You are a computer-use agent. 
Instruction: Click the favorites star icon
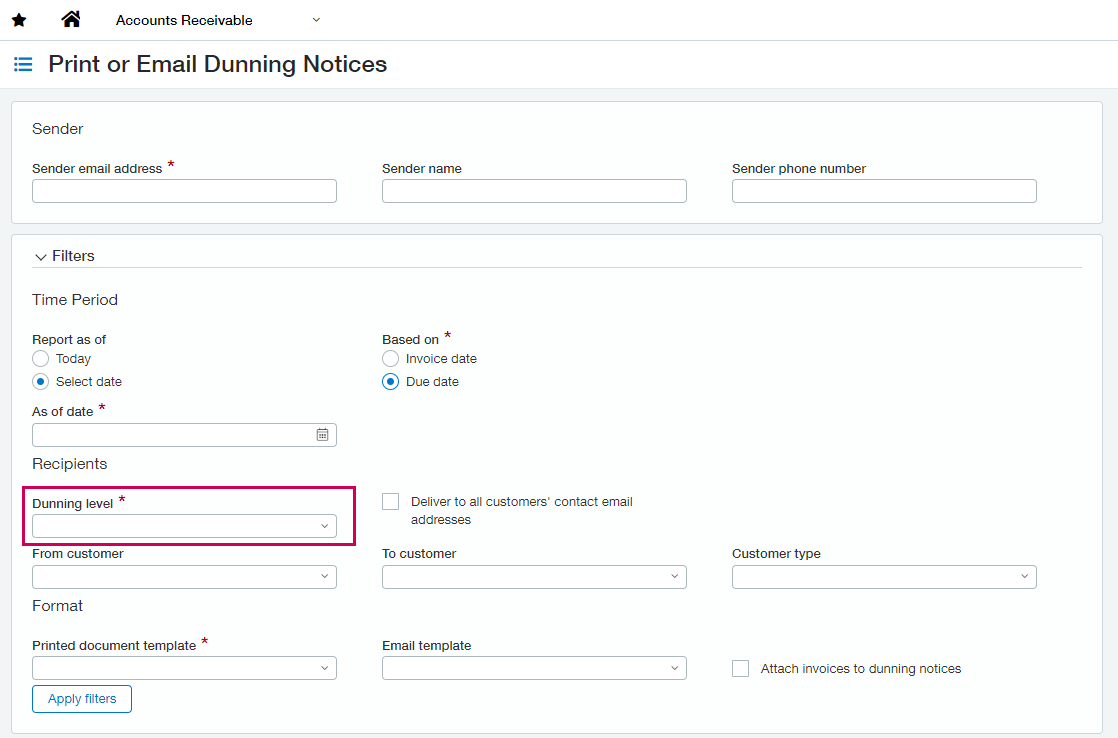point(19,20)
